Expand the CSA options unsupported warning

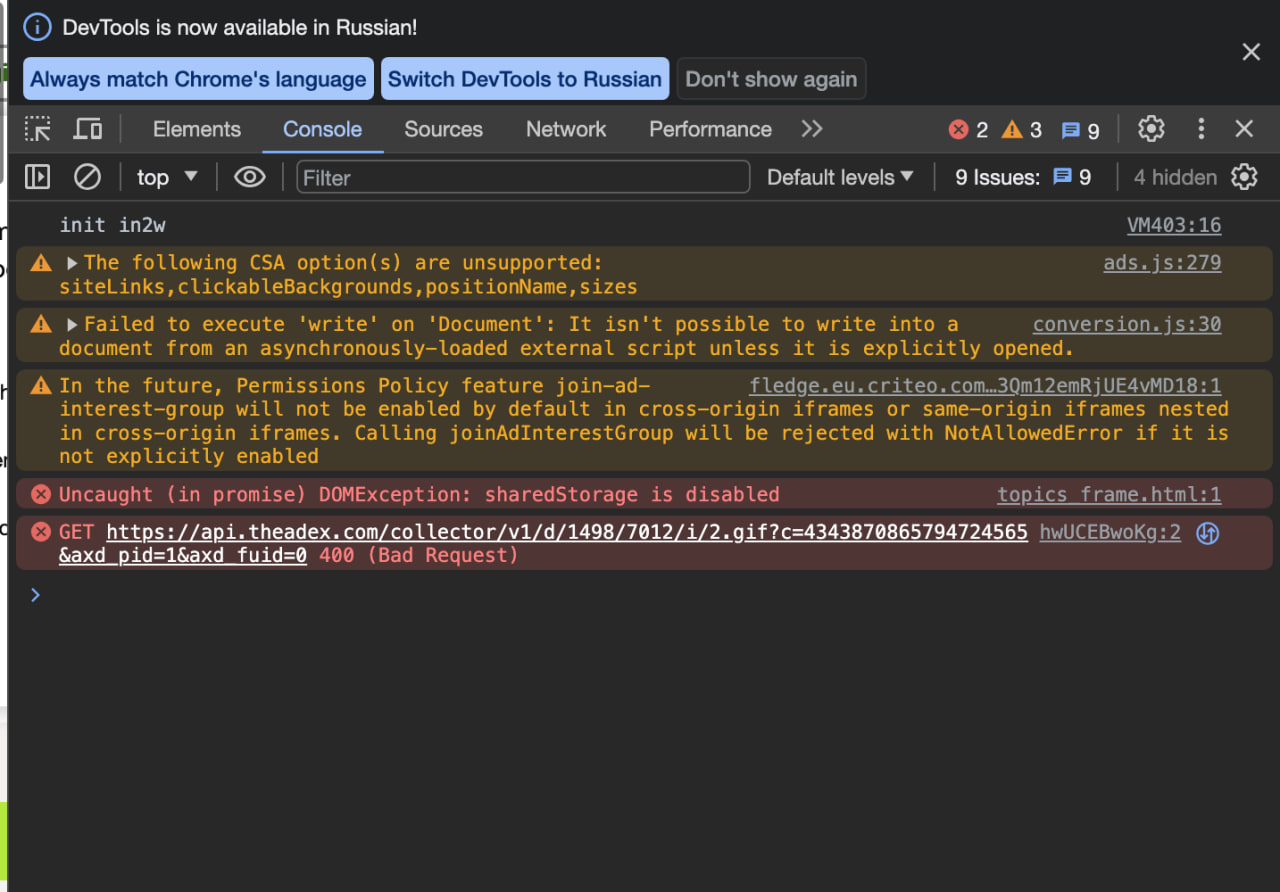click(72, 263)
